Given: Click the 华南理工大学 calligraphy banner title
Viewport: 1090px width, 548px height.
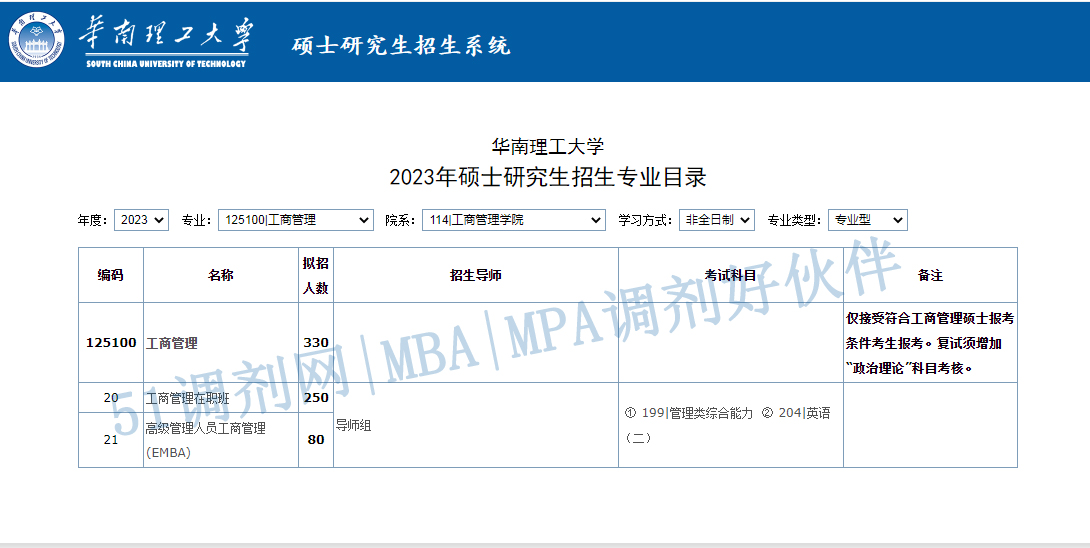Looking at the screenshot, I should 166,35.
